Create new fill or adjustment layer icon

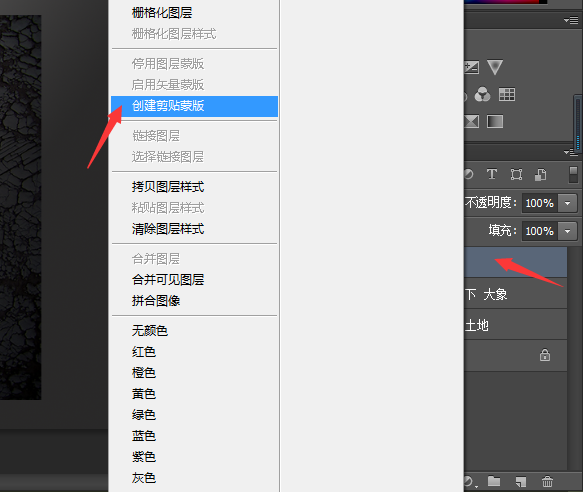(x=470, y=482)
